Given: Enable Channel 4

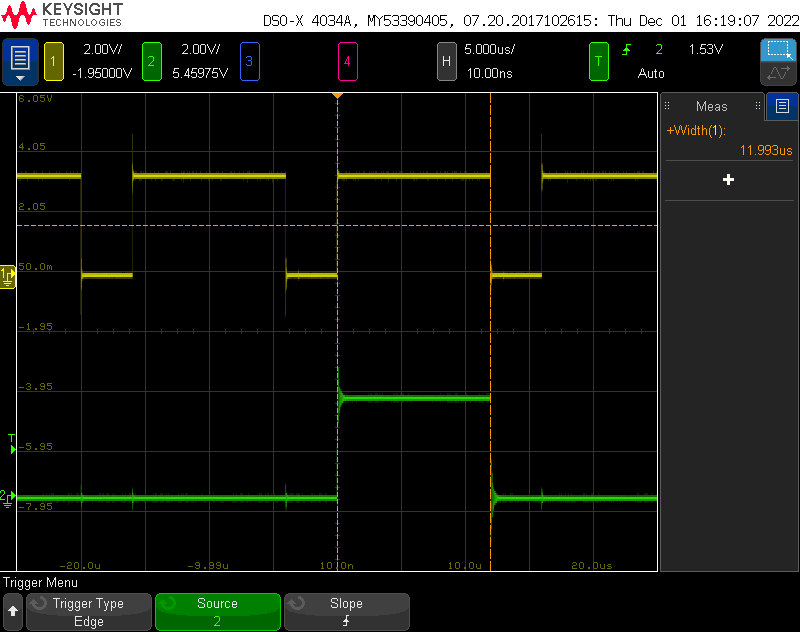Looking at the screenshot, I should pyautogui.click(x=347, y=61).
